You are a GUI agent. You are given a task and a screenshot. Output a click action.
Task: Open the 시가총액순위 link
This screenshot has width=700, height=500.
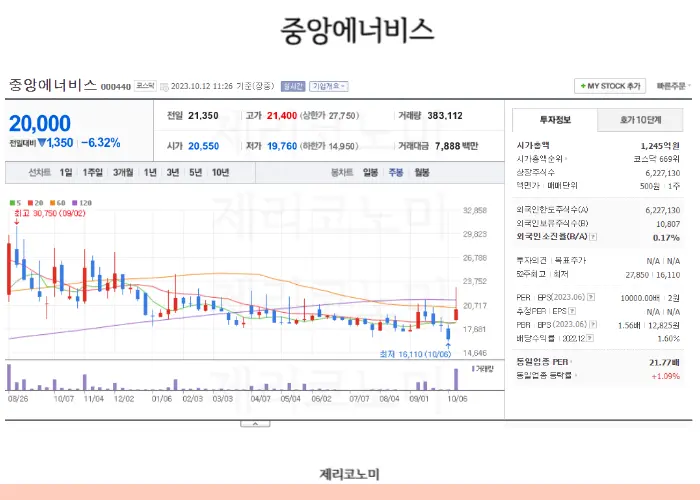pyautogui.click(x=542, y=159)
